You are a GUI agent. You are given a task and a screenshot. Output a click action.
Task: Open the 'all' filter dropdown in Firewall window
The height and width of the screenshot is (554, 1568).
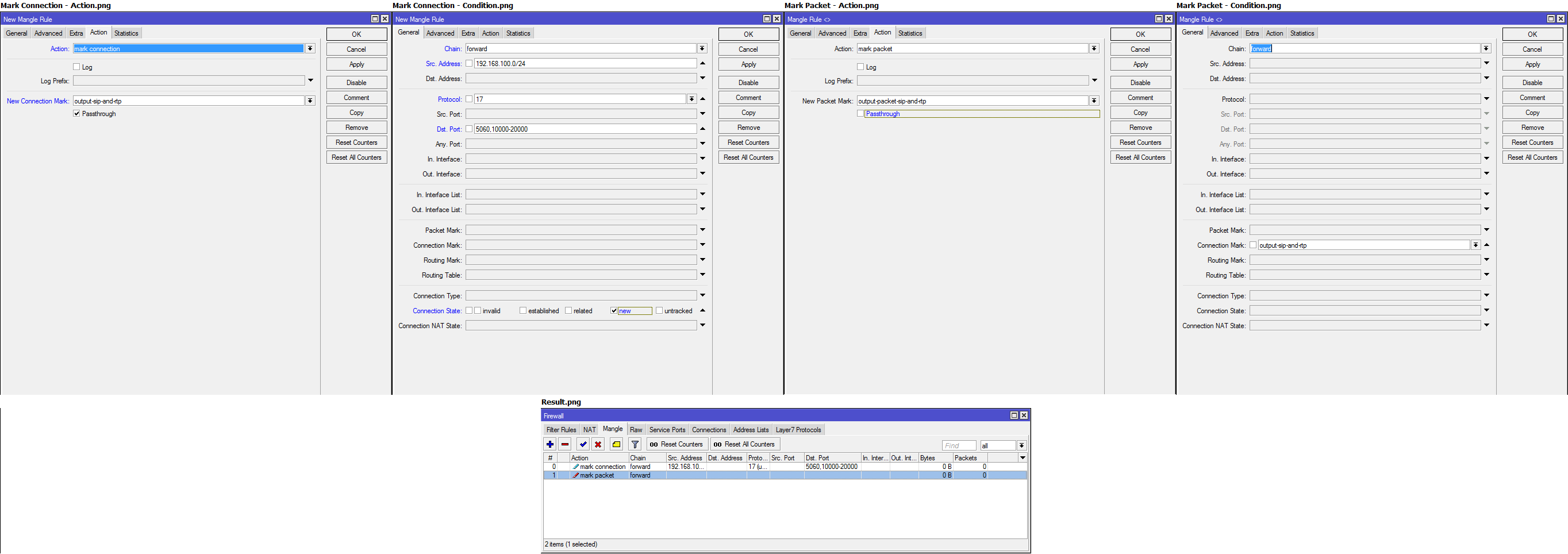[1021, 445]
